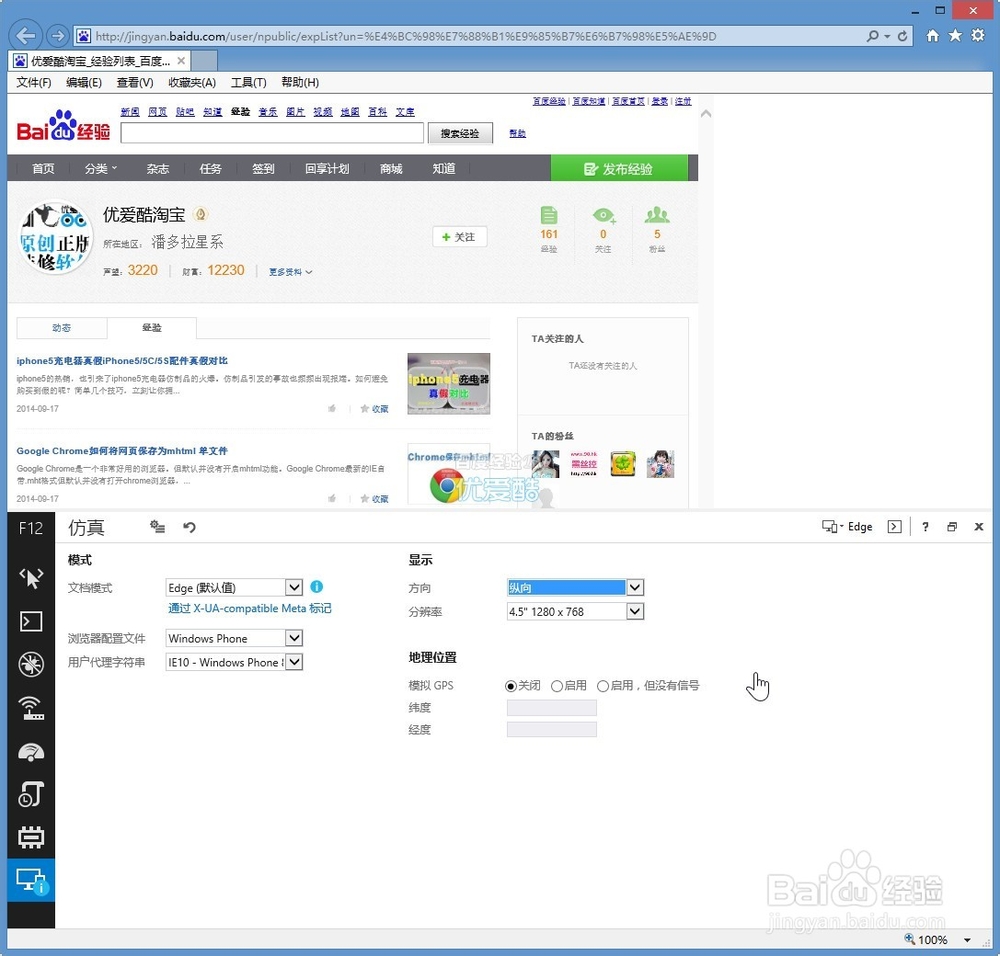Click the reset emulation settings arrow icon
This screenshot has width=1000, height=956.
pos(189,527)
